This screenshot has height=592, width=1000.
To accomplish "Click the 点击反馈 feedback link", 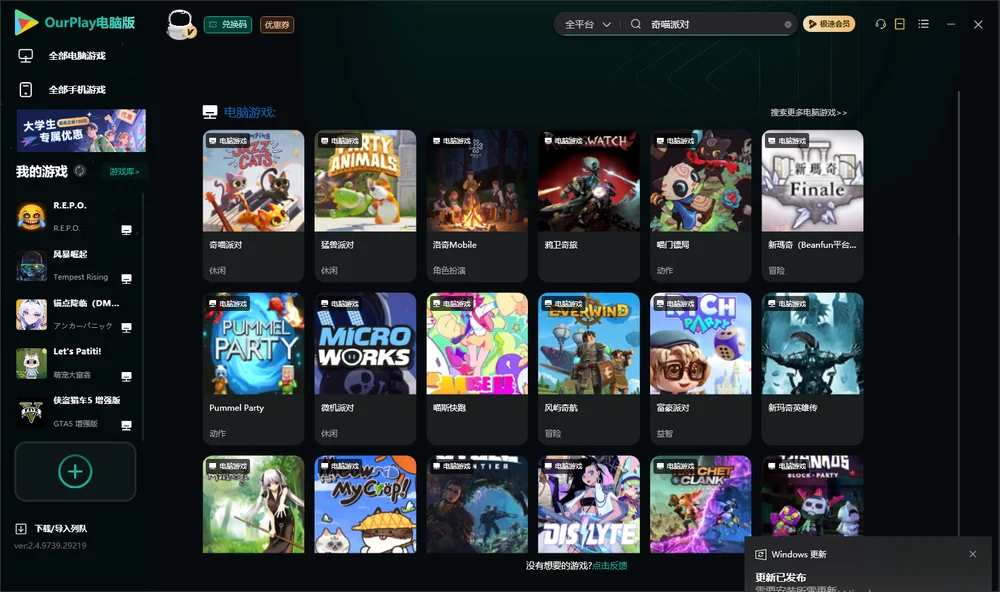I will 610,565.
